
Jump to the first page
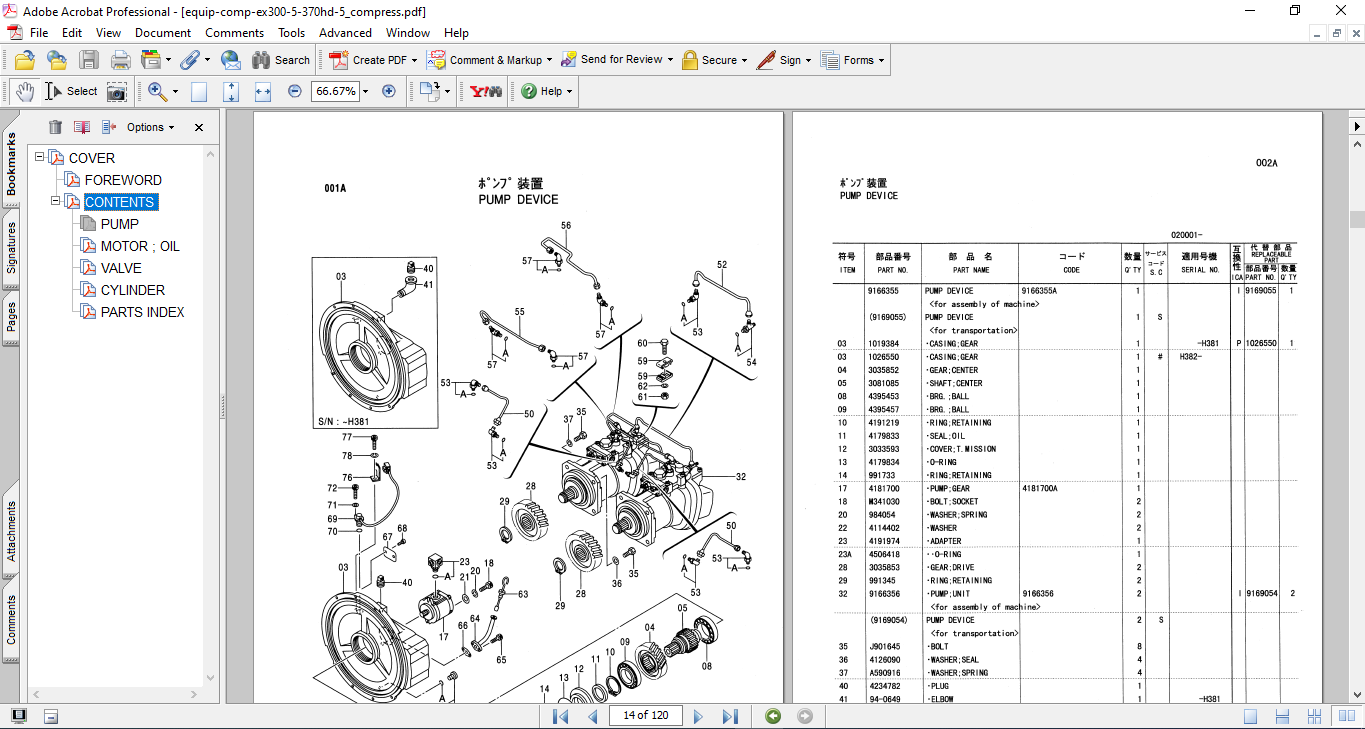561,716
